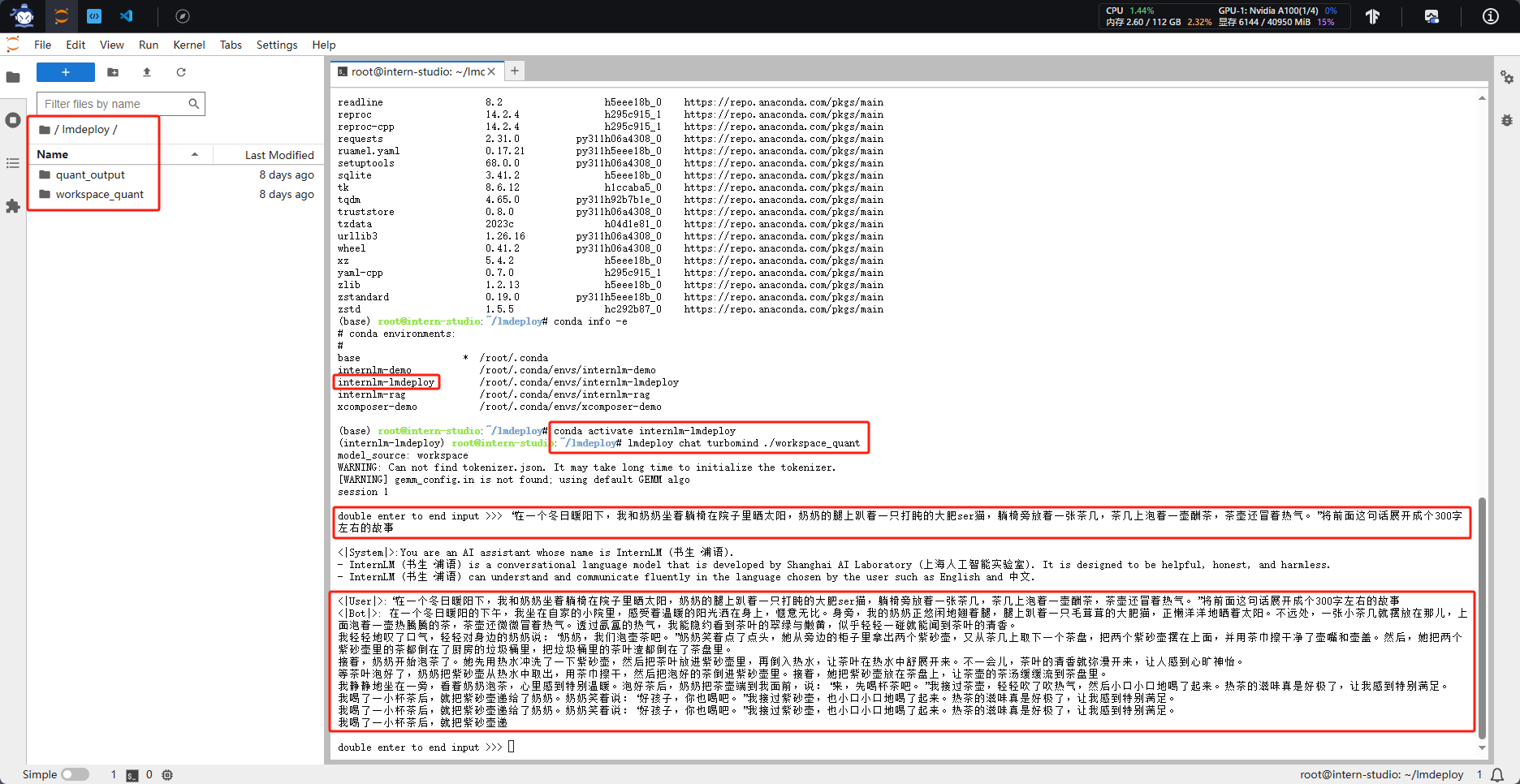Click the InternStudio logo icon
1520x784 pixels.
click(x=23, y=15)
